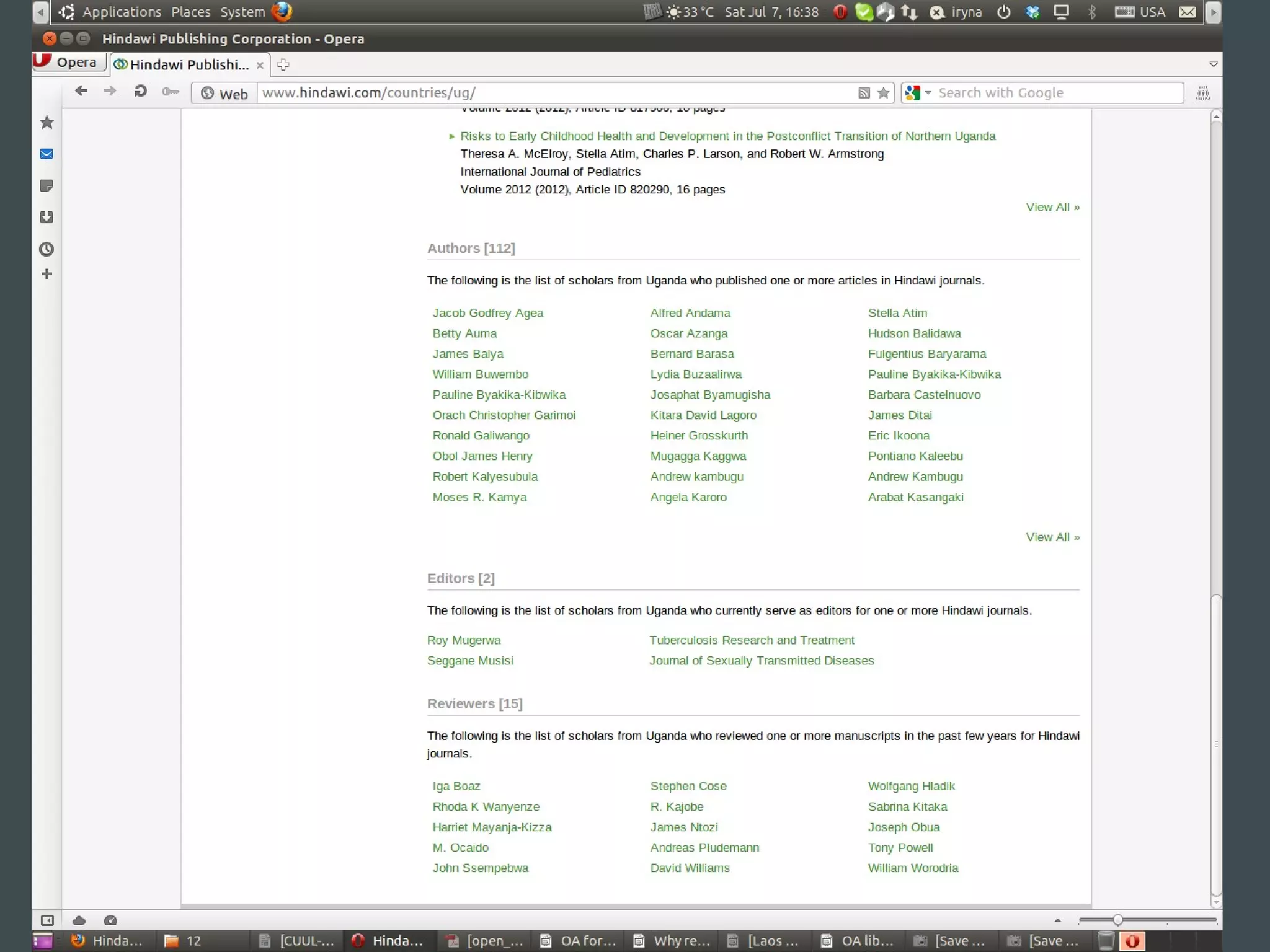Open the Opera main menu button

click(x=67, y=63)
